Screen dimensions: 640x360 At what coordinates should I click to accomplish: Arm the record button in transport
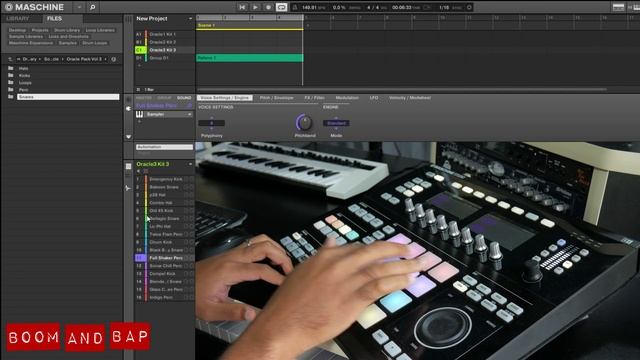(x=268, y=7)
